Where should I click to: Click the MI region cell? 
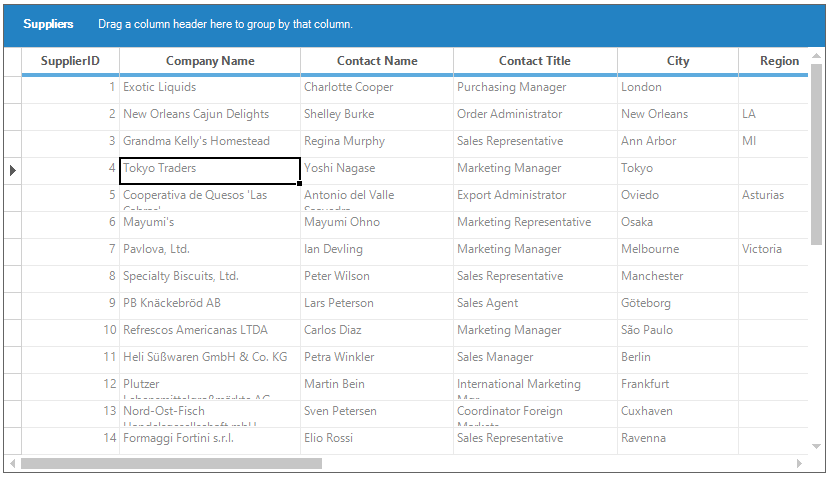pos(773,144)
